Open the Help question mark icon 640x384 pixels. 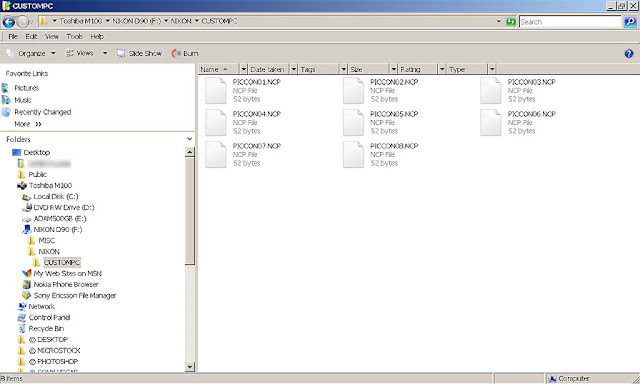(x=629, y=53)
